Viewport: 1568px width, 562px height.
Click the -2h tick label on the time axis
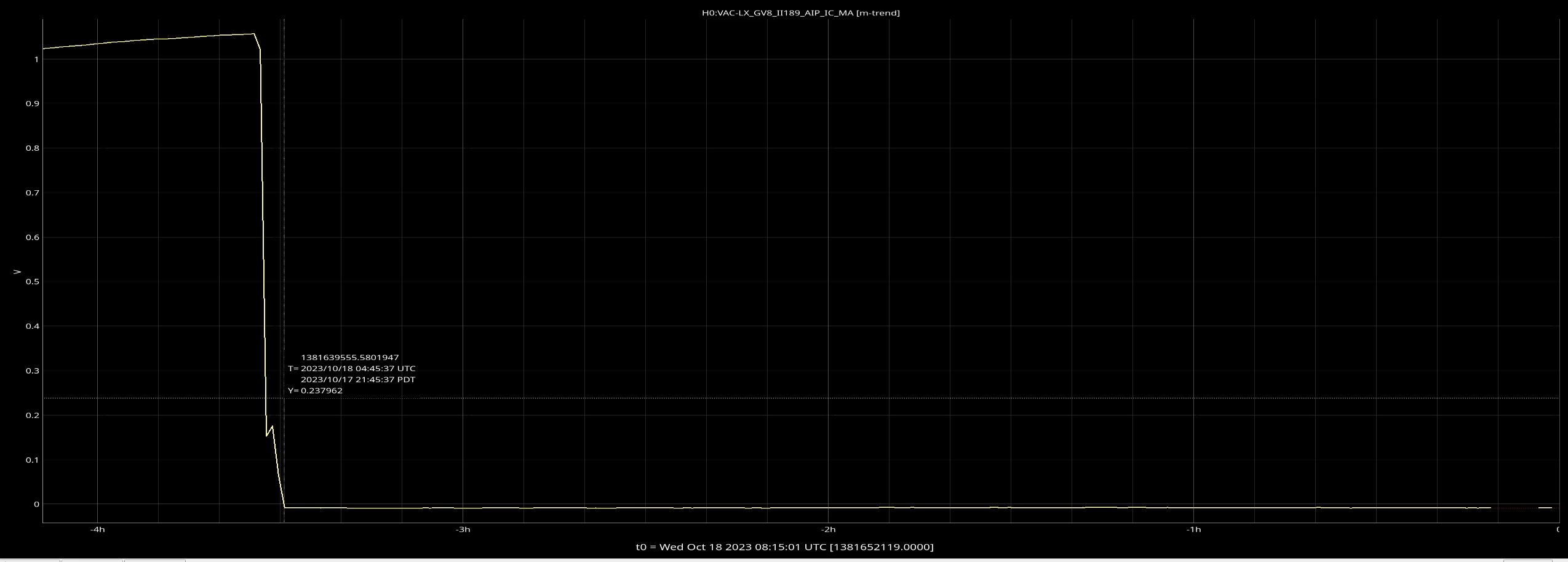pyautogui.click(x=828, y=529)
